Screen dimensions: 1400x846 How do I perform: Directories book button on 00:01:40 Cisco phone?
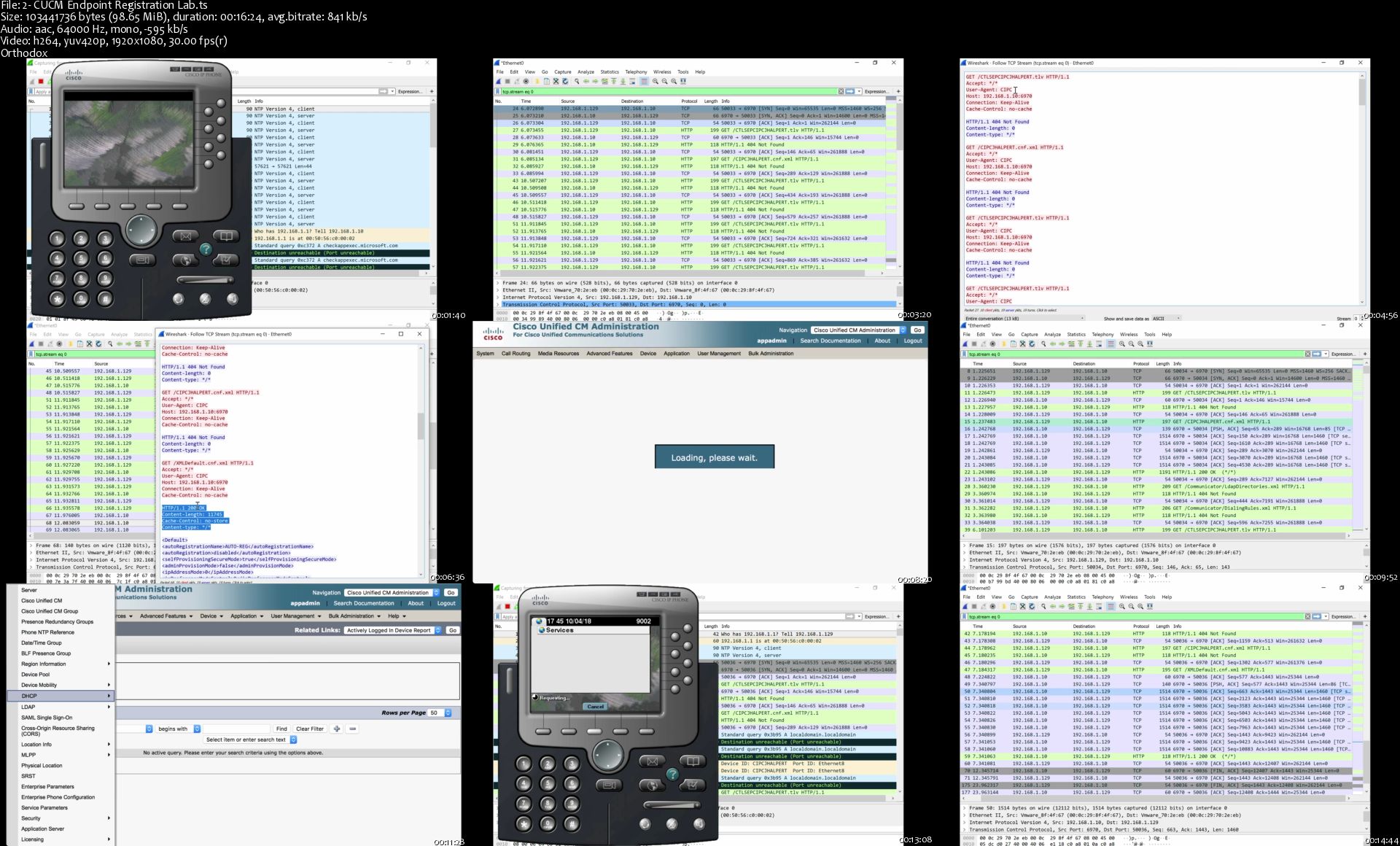(226, 236)
